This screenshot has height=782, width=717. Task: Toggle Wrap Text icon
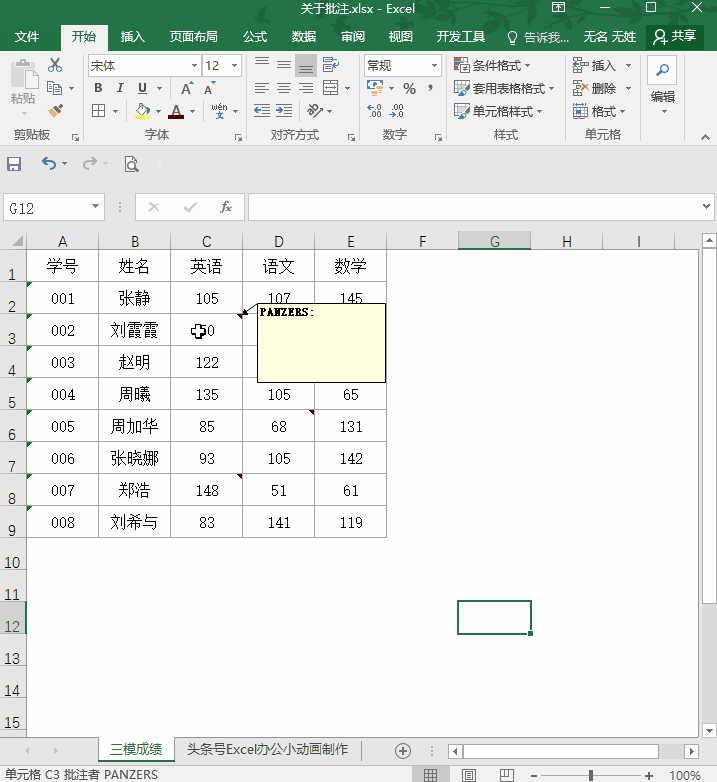point(331,65)
